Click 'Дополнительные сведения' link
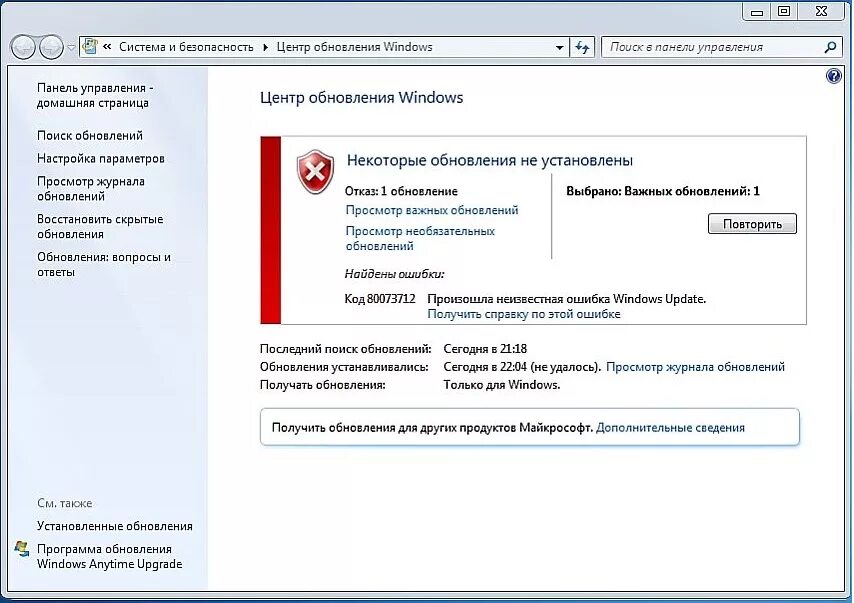 pos(670,428)
